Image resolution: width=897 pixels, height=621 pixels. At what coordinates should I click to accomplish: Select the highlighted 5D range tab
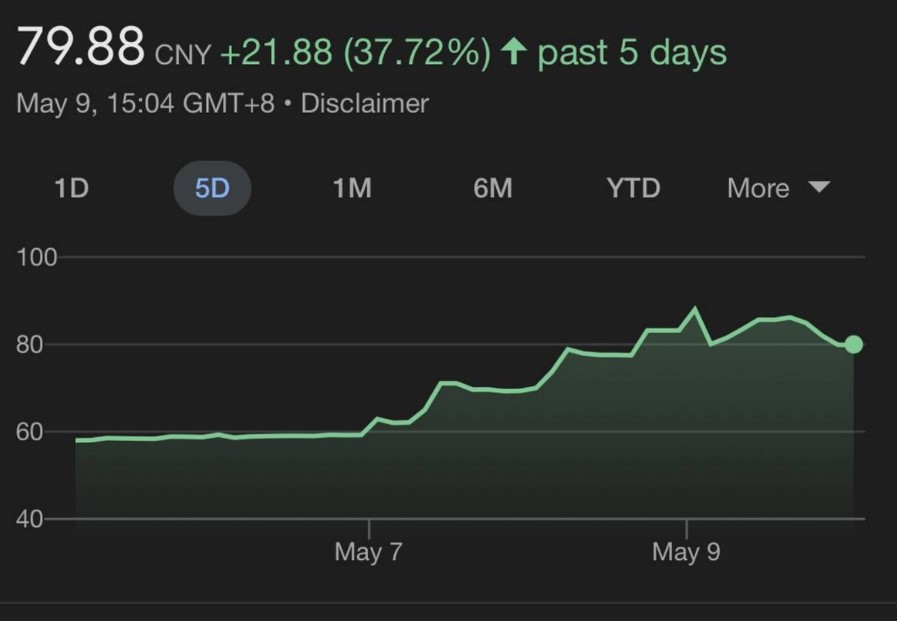[212, 188]
